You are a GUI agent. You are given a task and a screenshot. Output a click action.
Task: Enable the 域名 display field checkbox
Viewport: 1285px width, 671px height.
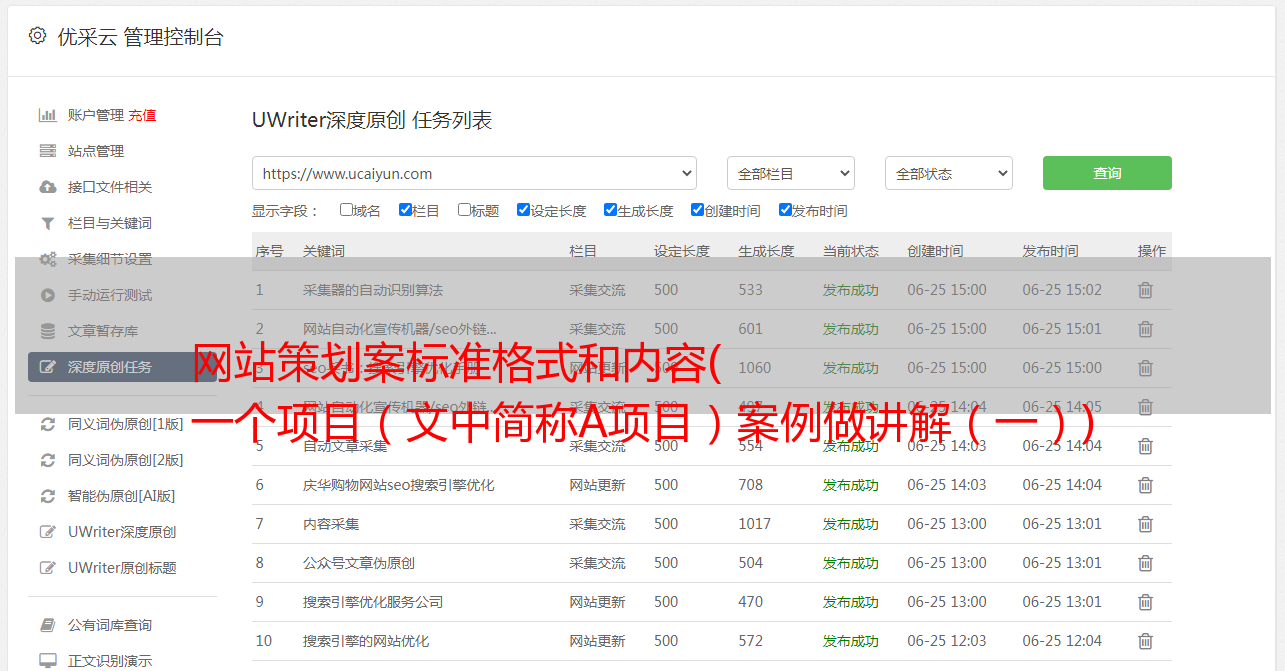point(346,210)
